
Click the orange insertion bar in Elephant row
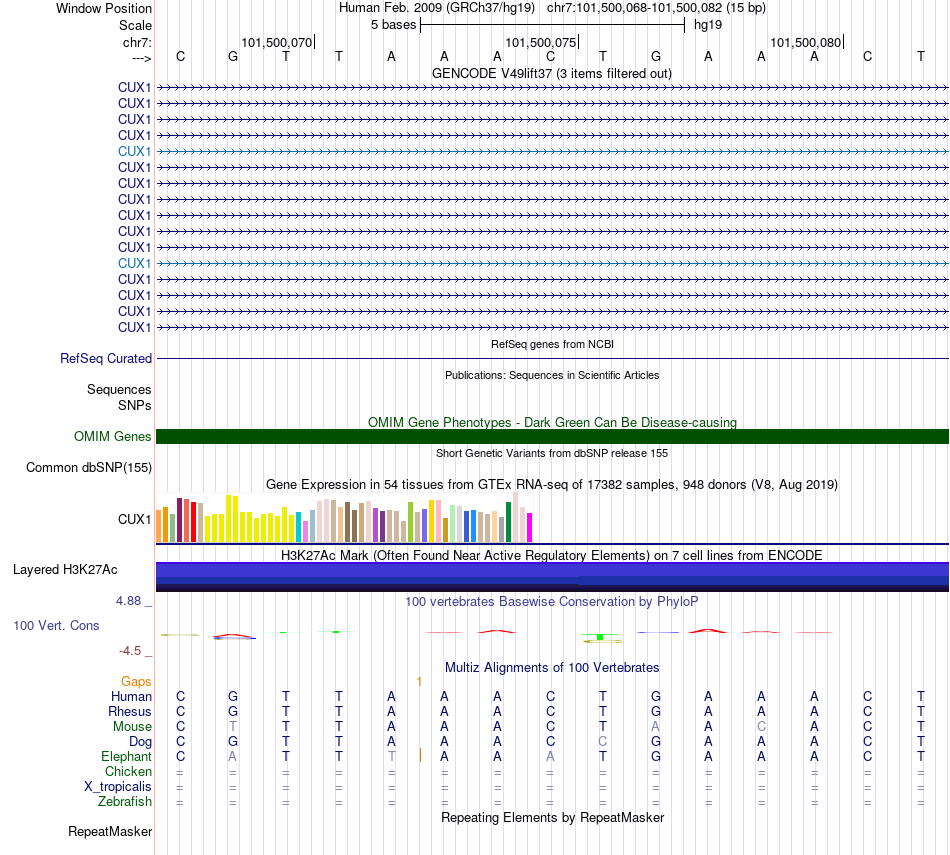420,755
